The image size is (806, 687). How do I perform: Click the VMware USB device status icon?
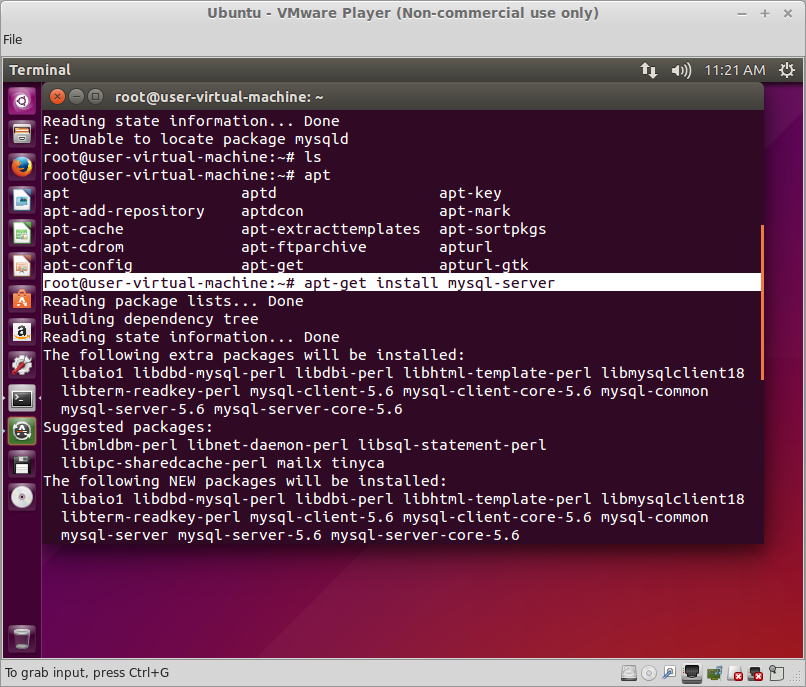coord(669,673)
